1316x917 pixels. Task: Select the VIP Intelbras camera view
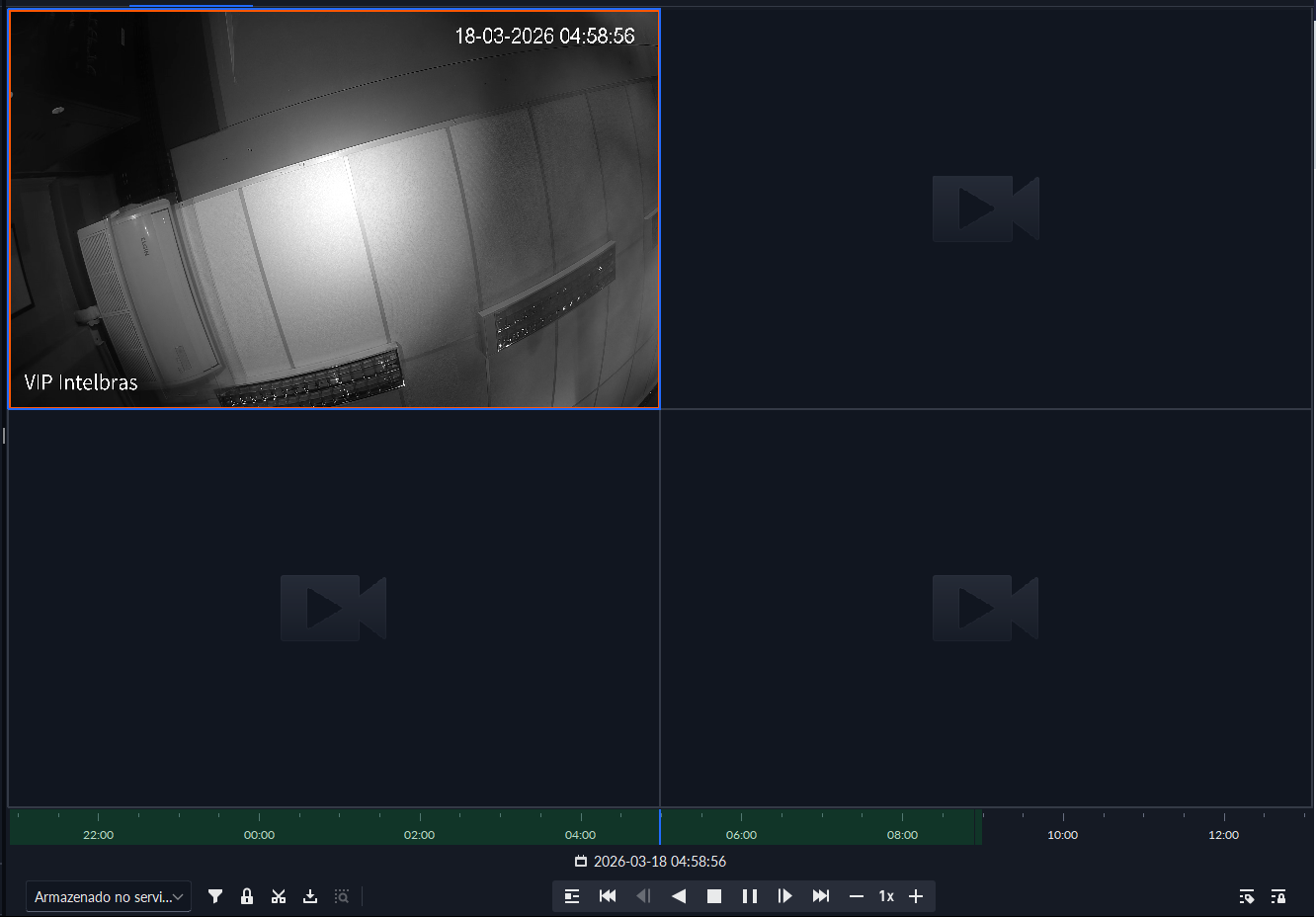[334, 208]
